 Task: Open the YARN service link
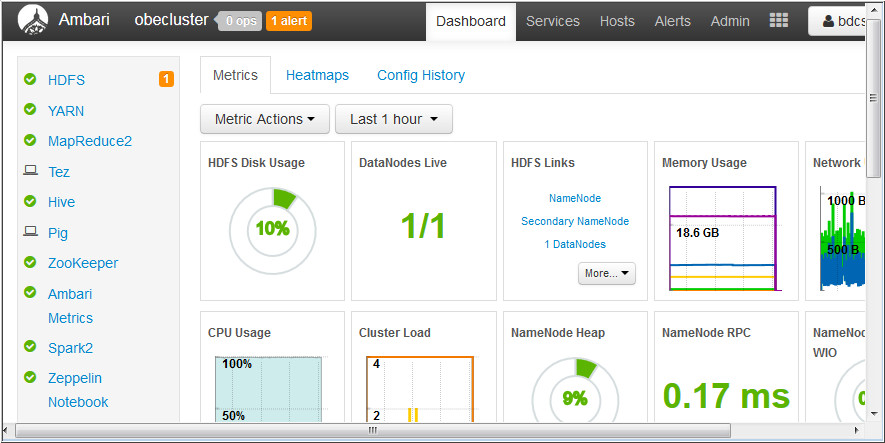tap(66, 111)
